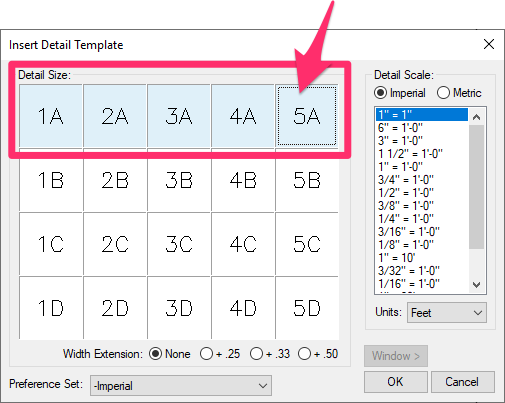Viewport: 505px width, 403px height.
Task: Select detail size 2B
Action: coord(115,180)
